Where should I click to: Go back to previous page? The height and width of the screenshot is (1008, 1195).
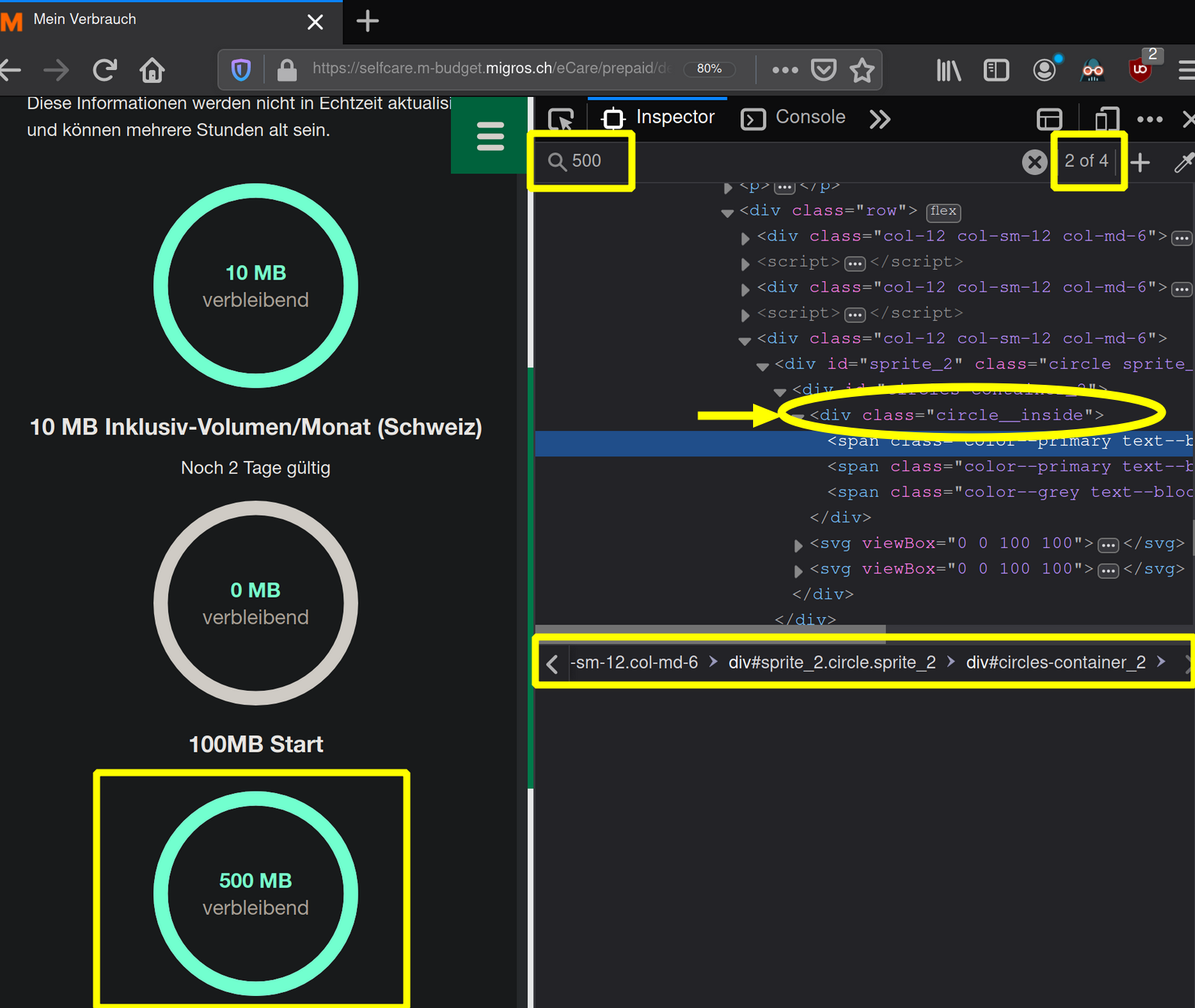11,70
